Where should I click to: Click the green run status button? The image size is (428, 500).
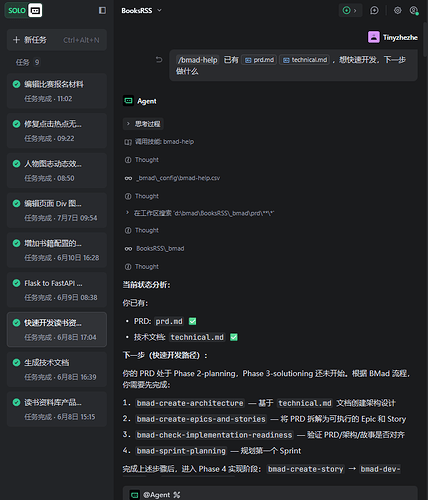click(350, 11)
